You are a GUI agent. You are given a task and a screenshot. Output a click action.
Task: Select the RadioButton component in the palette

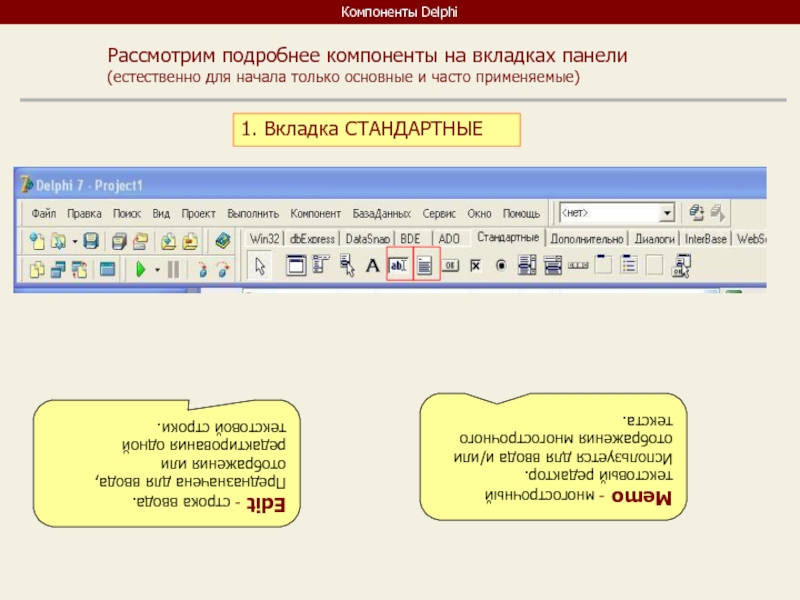point(501,265)
